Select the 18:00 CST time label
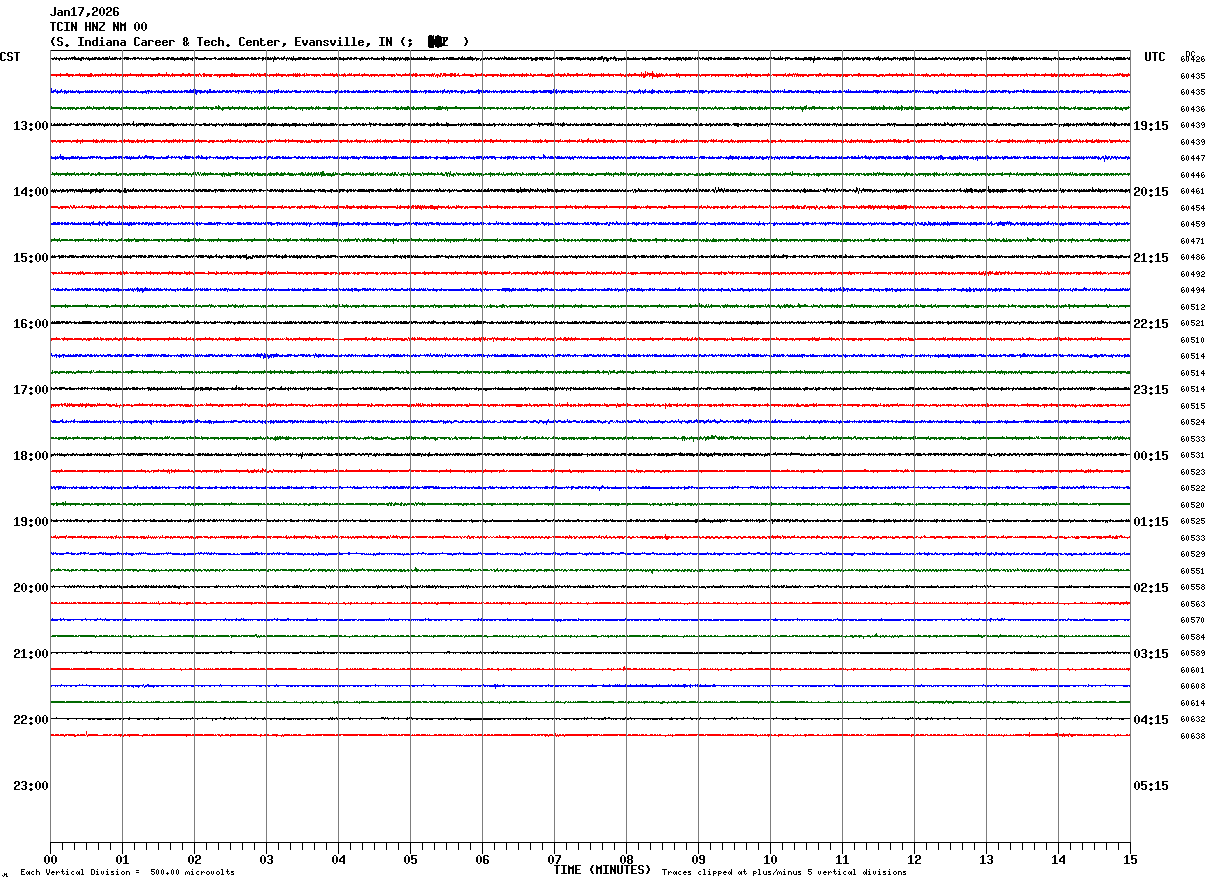The height and width of the screenshot is (886, 1210). [x=30, y=456]
